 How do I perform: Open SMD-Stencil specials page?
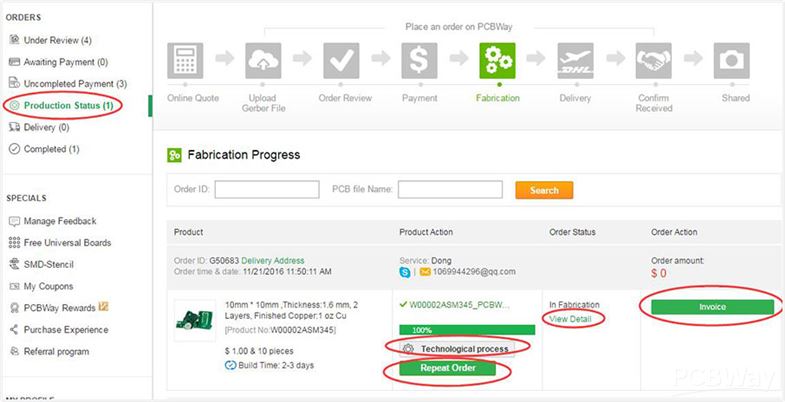(49, 264)
